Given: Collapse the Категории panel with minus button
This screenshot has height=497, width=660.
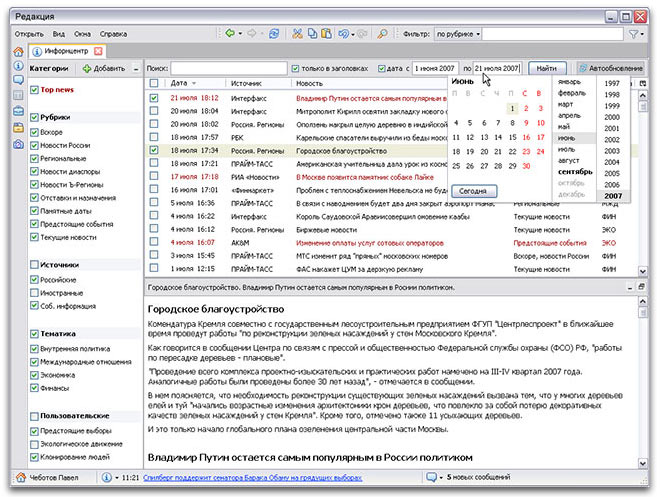Looking at the screenshot, I should [136, 68].
